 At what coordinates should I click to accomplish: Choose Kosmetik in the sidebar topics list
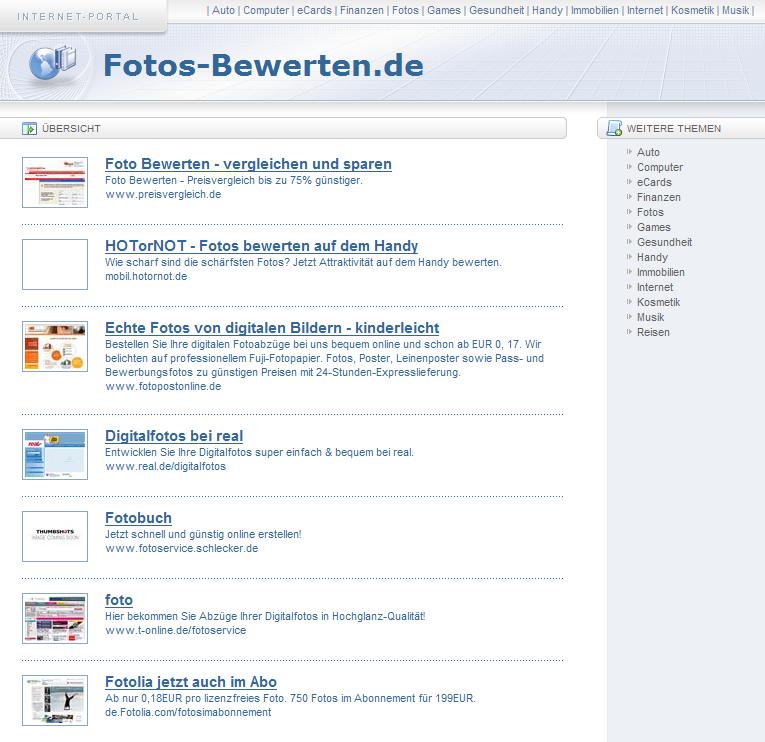658,302
